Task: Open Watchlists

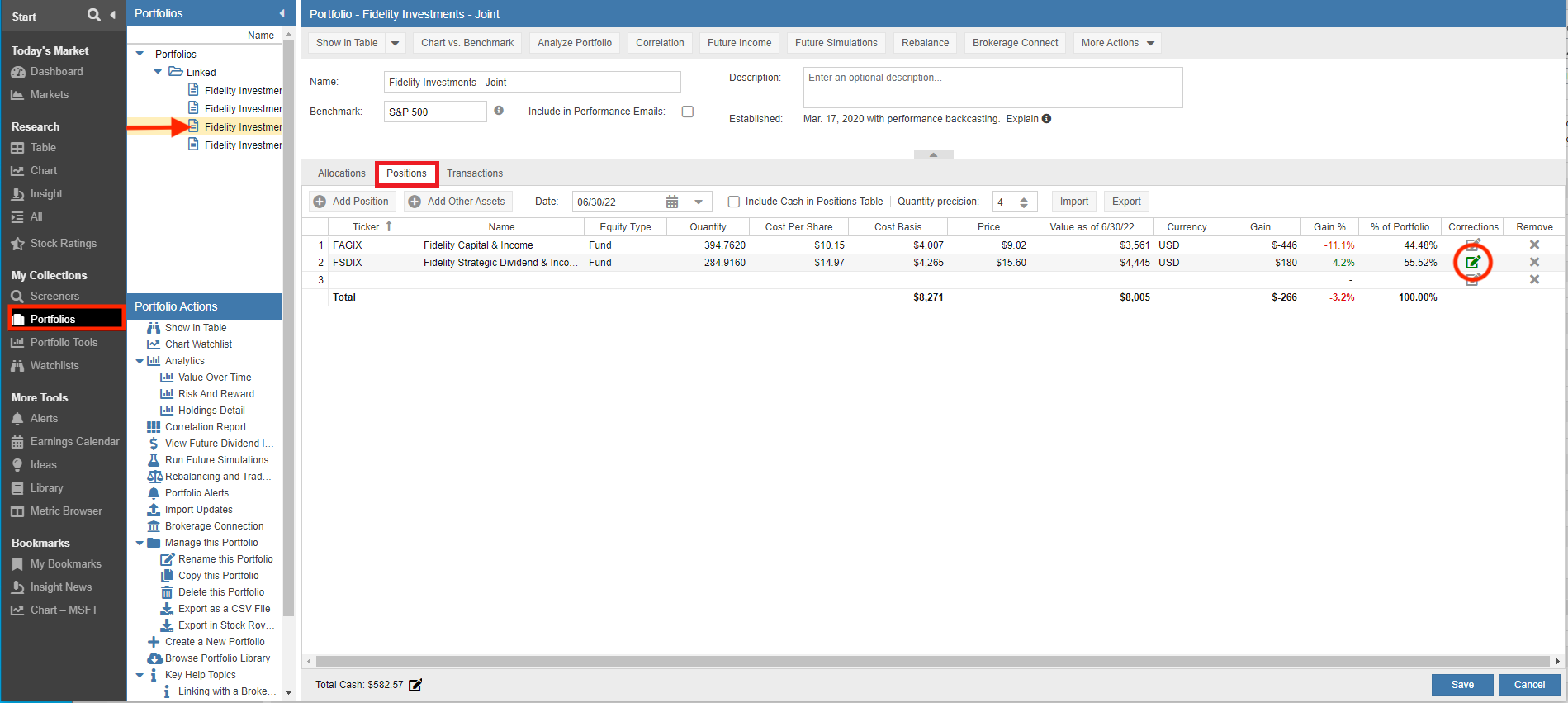Action: [45, 366]
